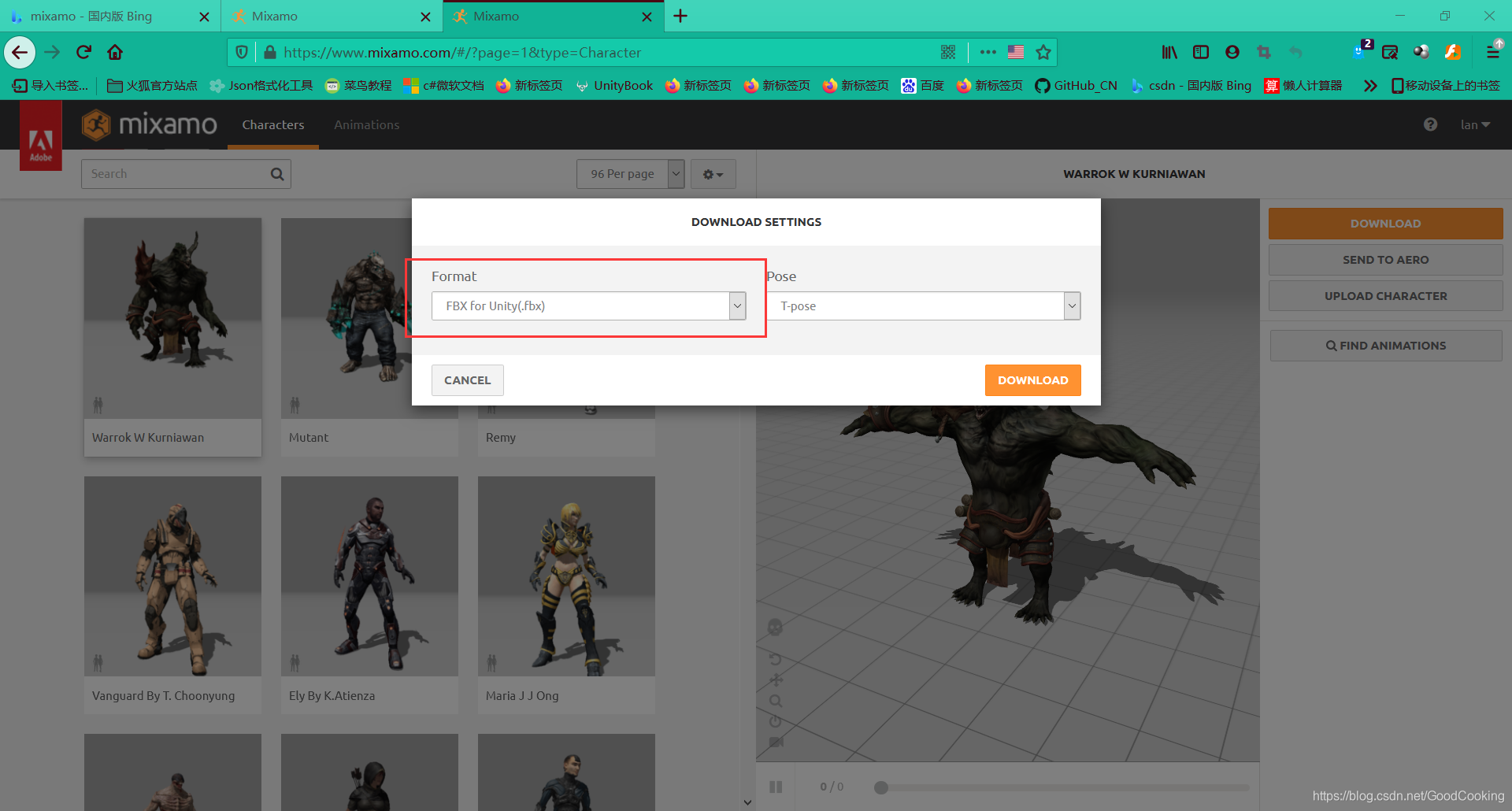Select Vanguard By T. Choonyung thumbnail

pyautogui.click(x=172, y=576)
